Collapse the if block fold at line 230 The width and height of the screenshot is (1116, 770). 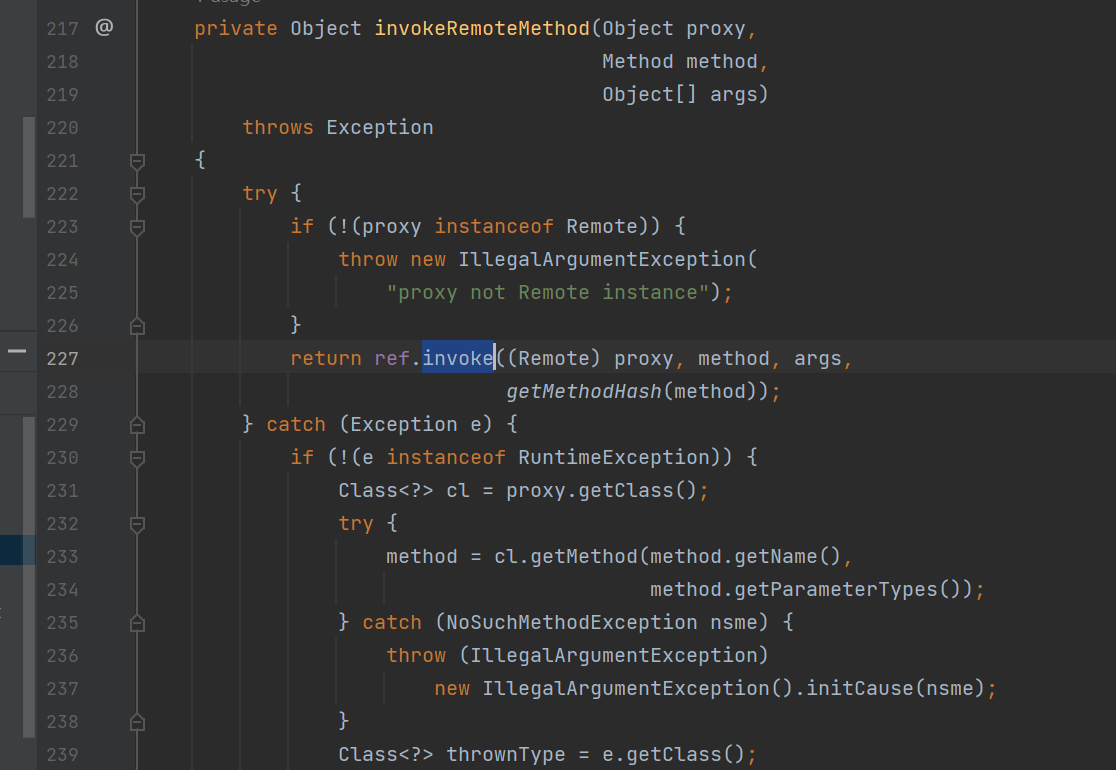[137, 458]
